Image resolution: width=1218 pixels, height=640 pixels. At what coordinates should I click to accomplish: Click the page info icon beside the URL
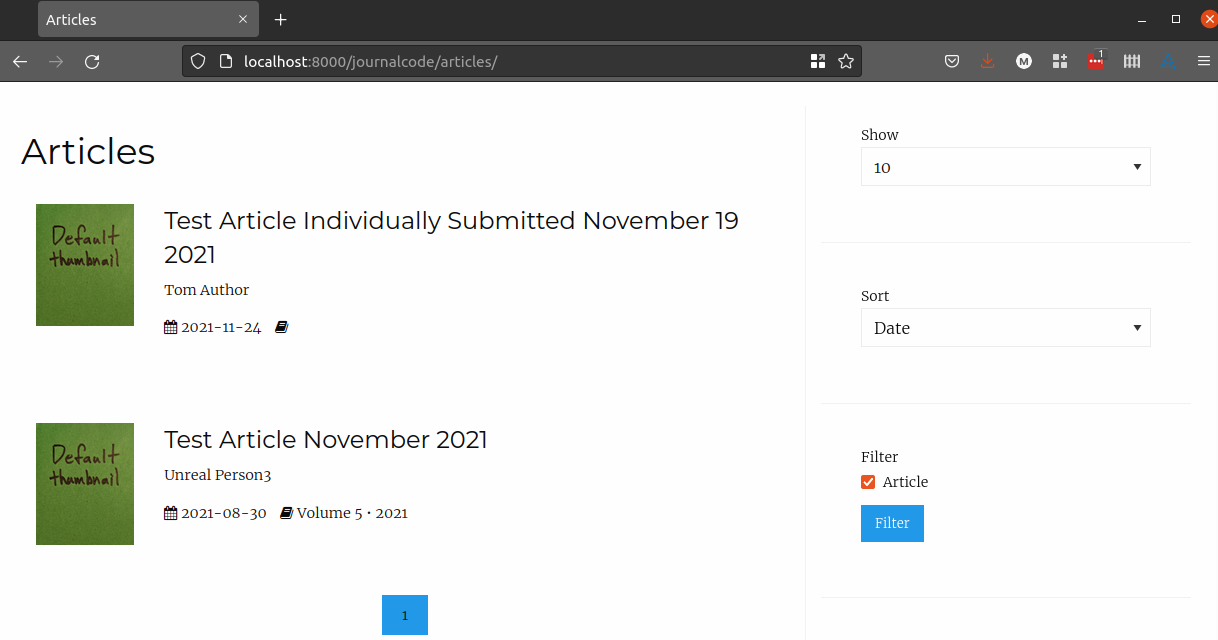(x=225, y=62)
